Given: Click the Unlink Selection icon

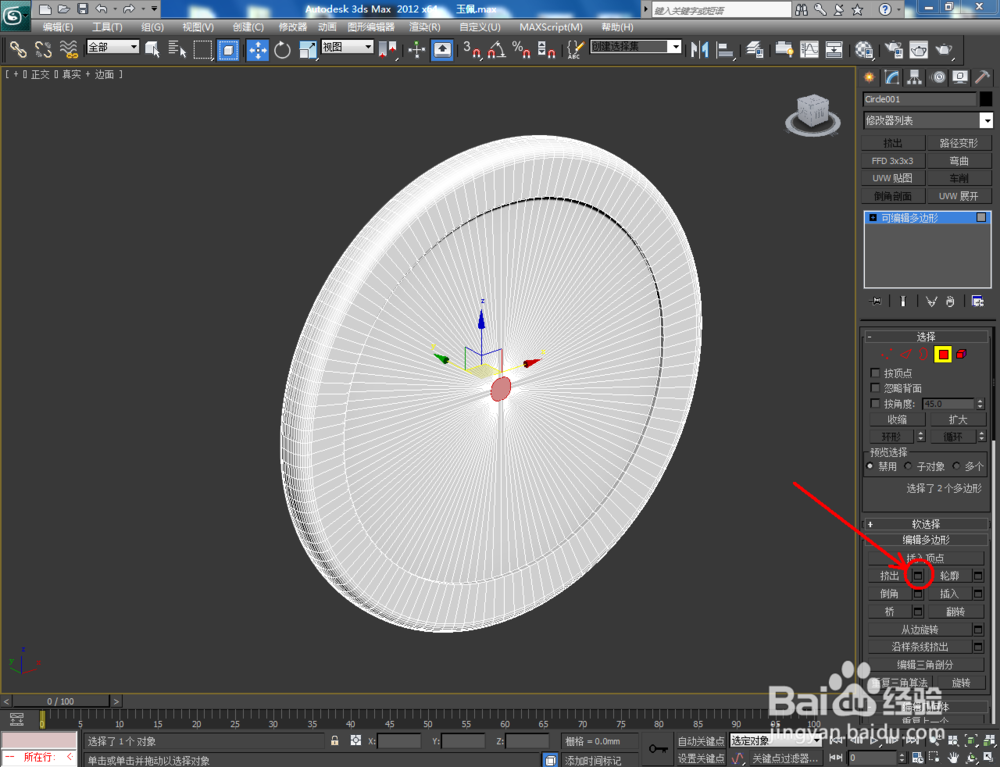Looking at the screenshot, I should (x=43, y=50).
